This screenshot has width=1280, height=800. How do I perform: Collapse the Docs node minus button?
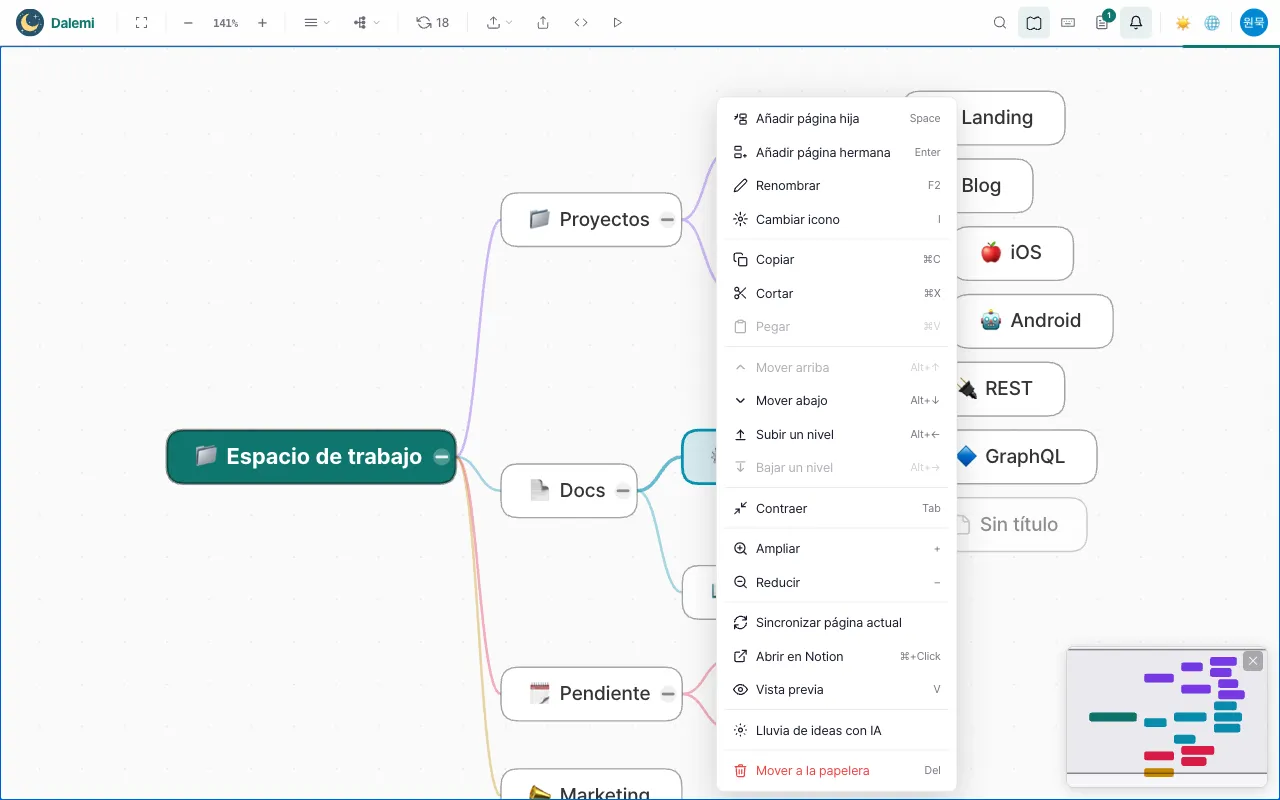tap(623, 490)
